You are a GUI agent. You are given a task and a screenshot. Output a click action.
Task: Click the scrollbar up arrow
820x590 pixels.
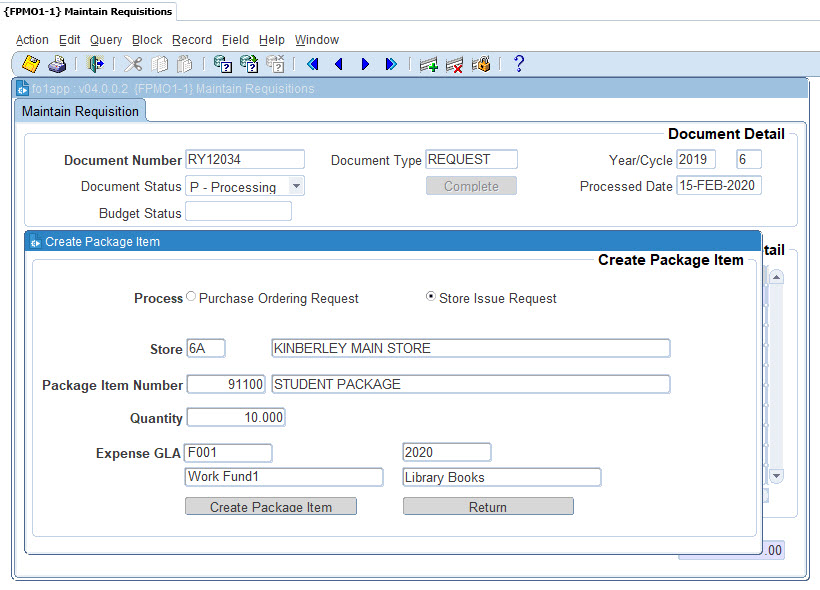[x=776, y=277]
